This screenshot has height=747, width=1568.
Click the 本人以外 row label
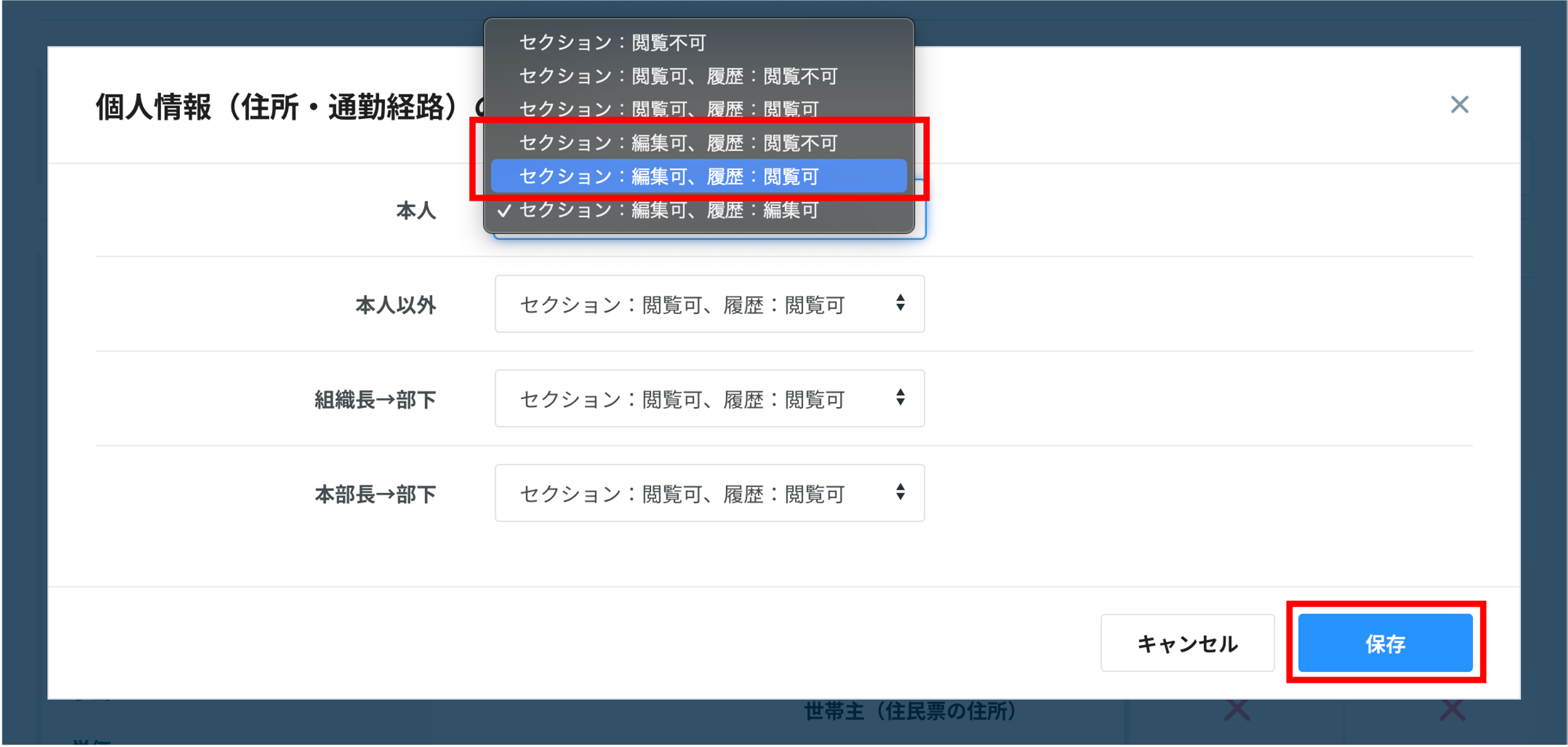click(x=395, y=305)
